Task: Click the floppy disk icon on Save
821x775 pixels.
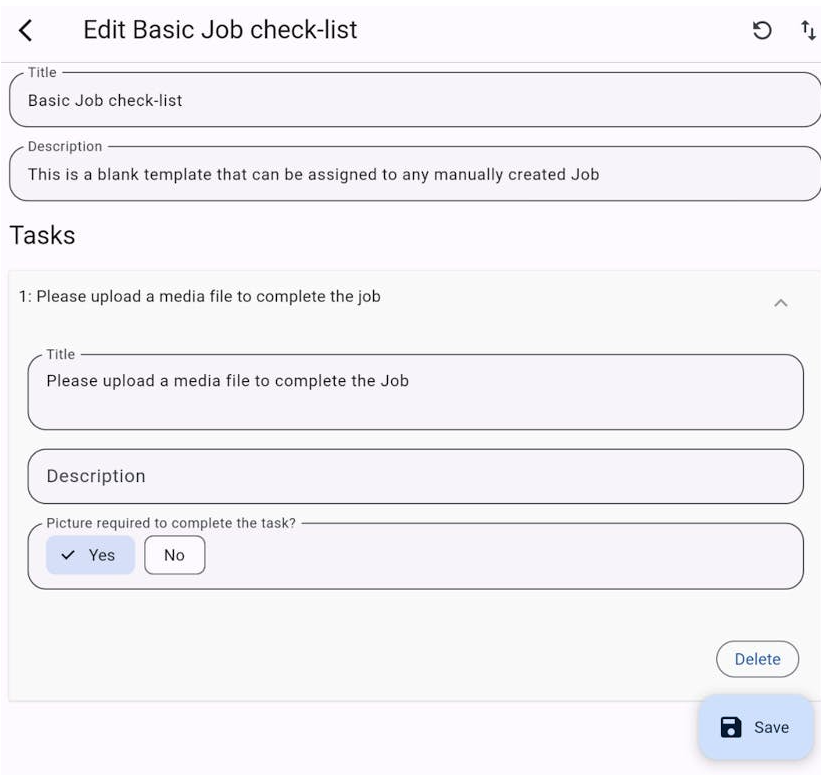Action: 731,727
